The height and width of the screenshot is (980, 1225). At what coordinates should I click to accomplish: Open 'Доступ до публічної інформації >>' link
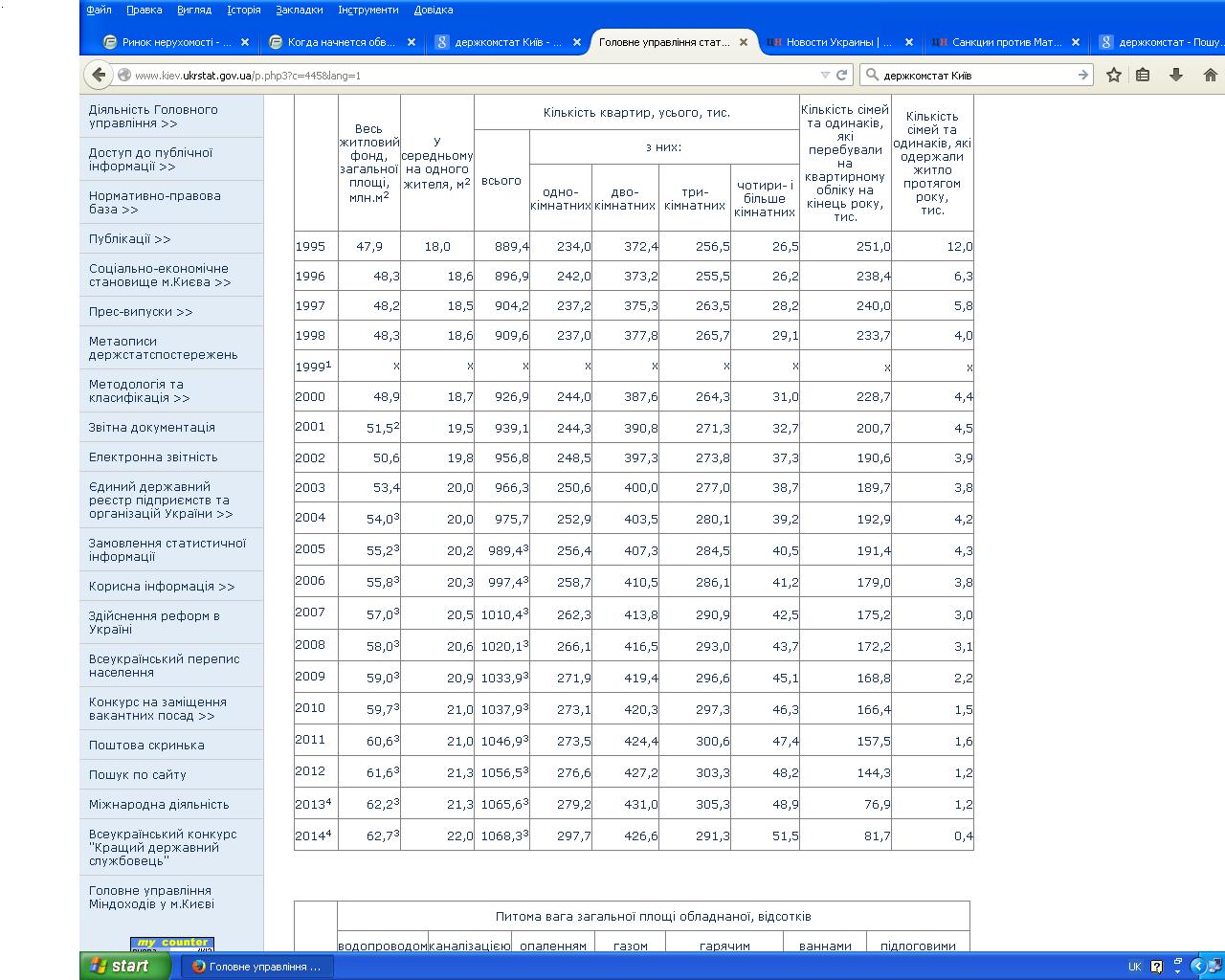[150, 160]
